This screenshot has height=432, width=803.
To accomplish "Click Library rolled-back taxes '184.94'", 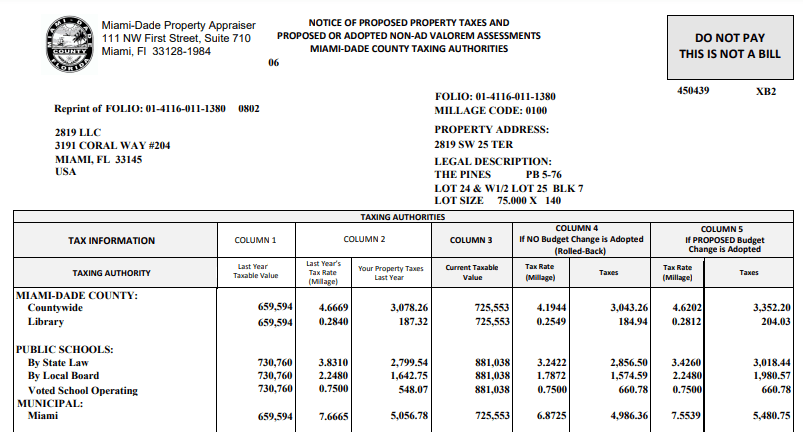I will coord(633,322).
